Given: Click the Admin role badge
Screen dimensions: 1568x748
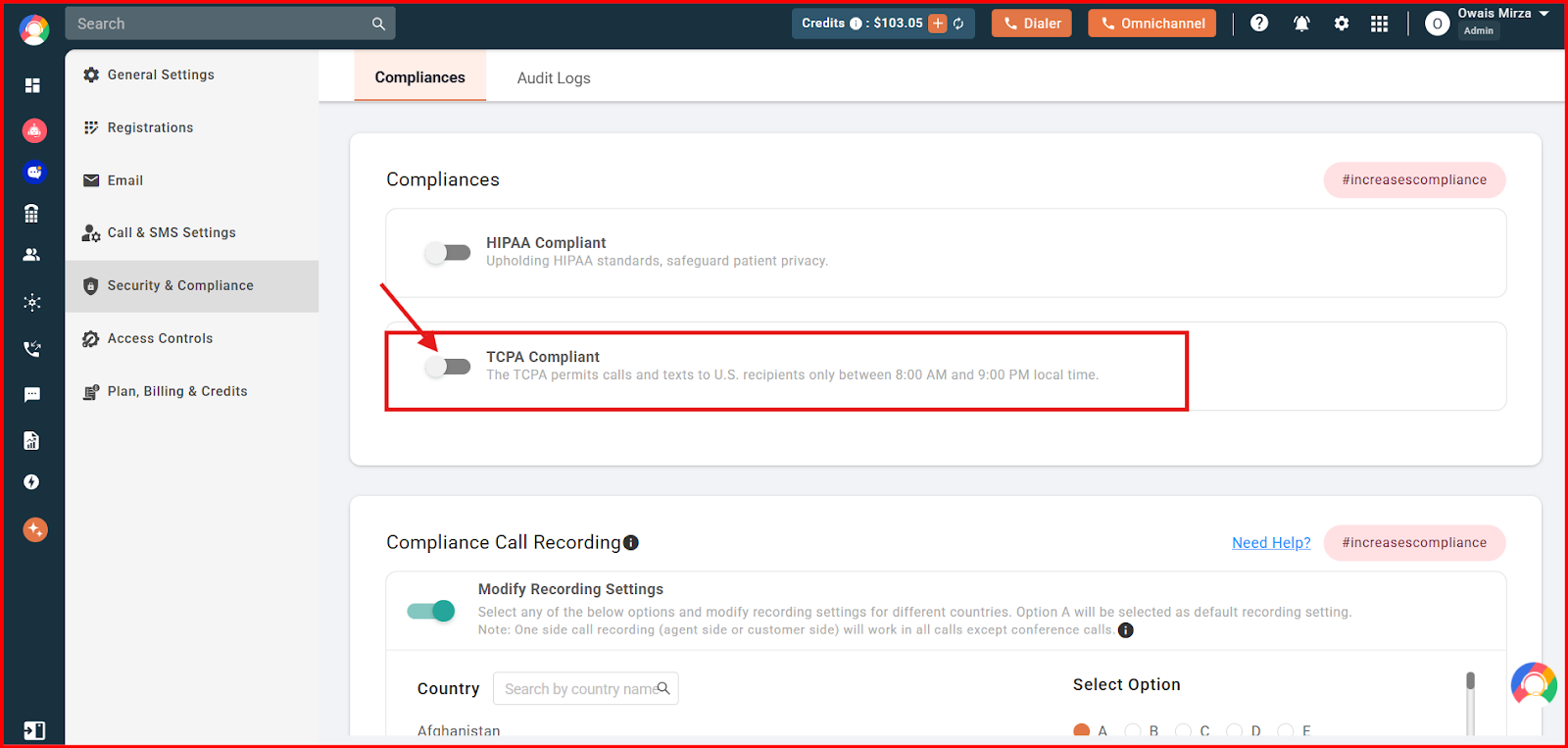Looking at the screenshot, I should [1479, 31].
